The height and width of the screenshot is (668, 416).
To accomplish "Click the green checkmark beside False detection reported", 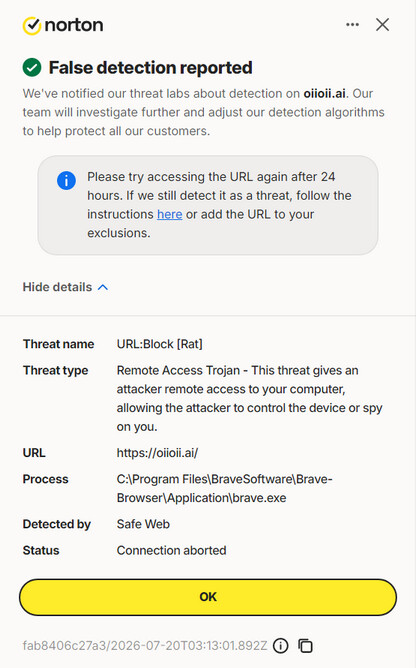I will 32,67.
